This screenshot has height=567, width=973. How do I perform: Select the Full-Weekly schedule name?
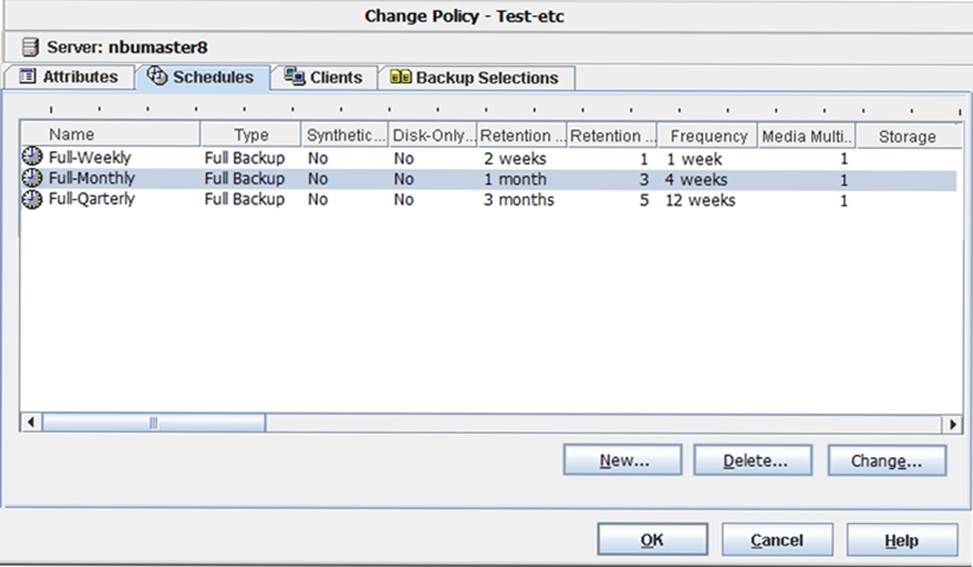[x=90, y=158]
